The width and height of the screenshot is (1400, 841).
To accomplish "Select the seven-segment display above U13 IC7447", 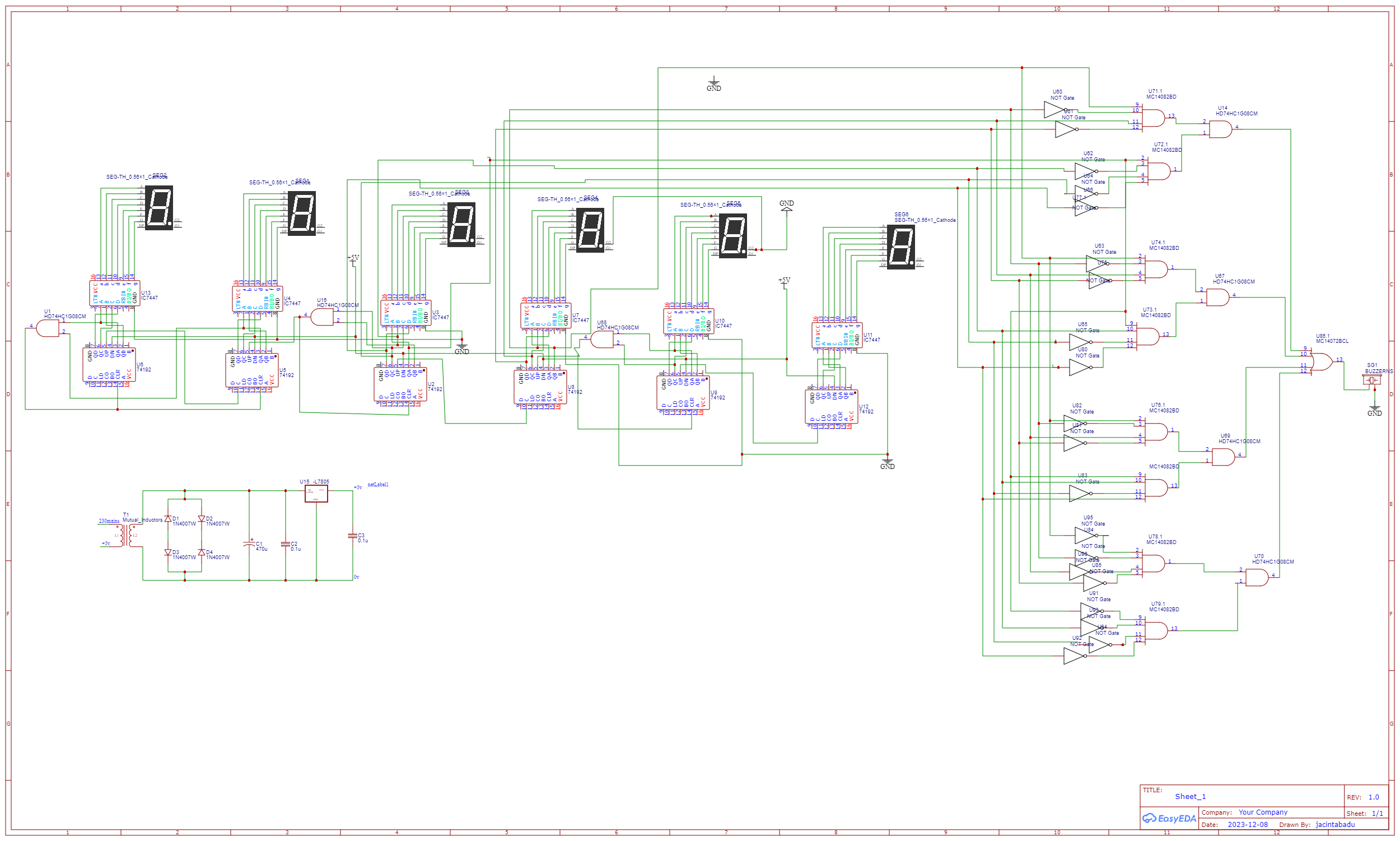I will (x=159, y=207).
